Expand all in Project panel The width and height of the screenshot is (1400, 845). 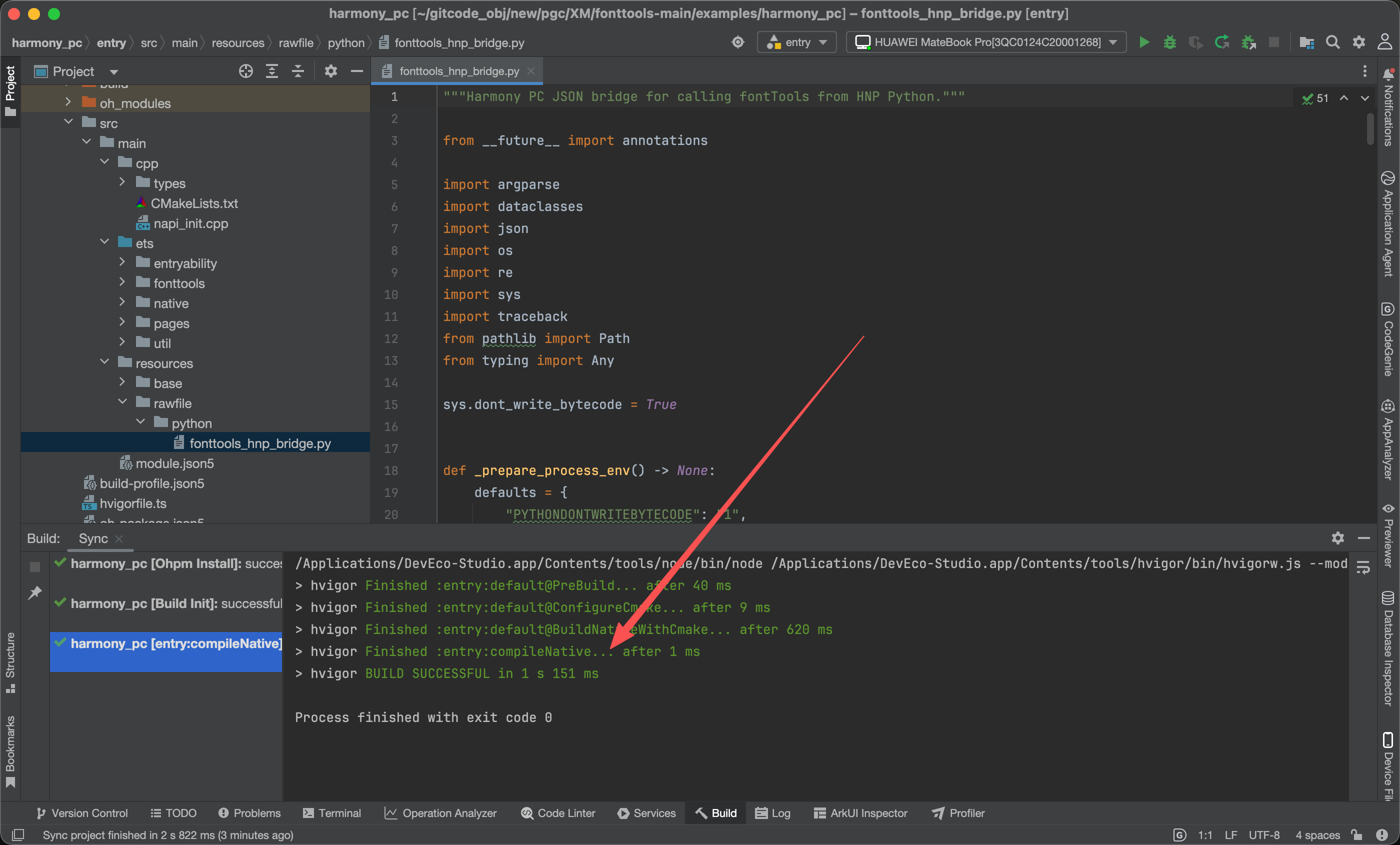(271, 71)
